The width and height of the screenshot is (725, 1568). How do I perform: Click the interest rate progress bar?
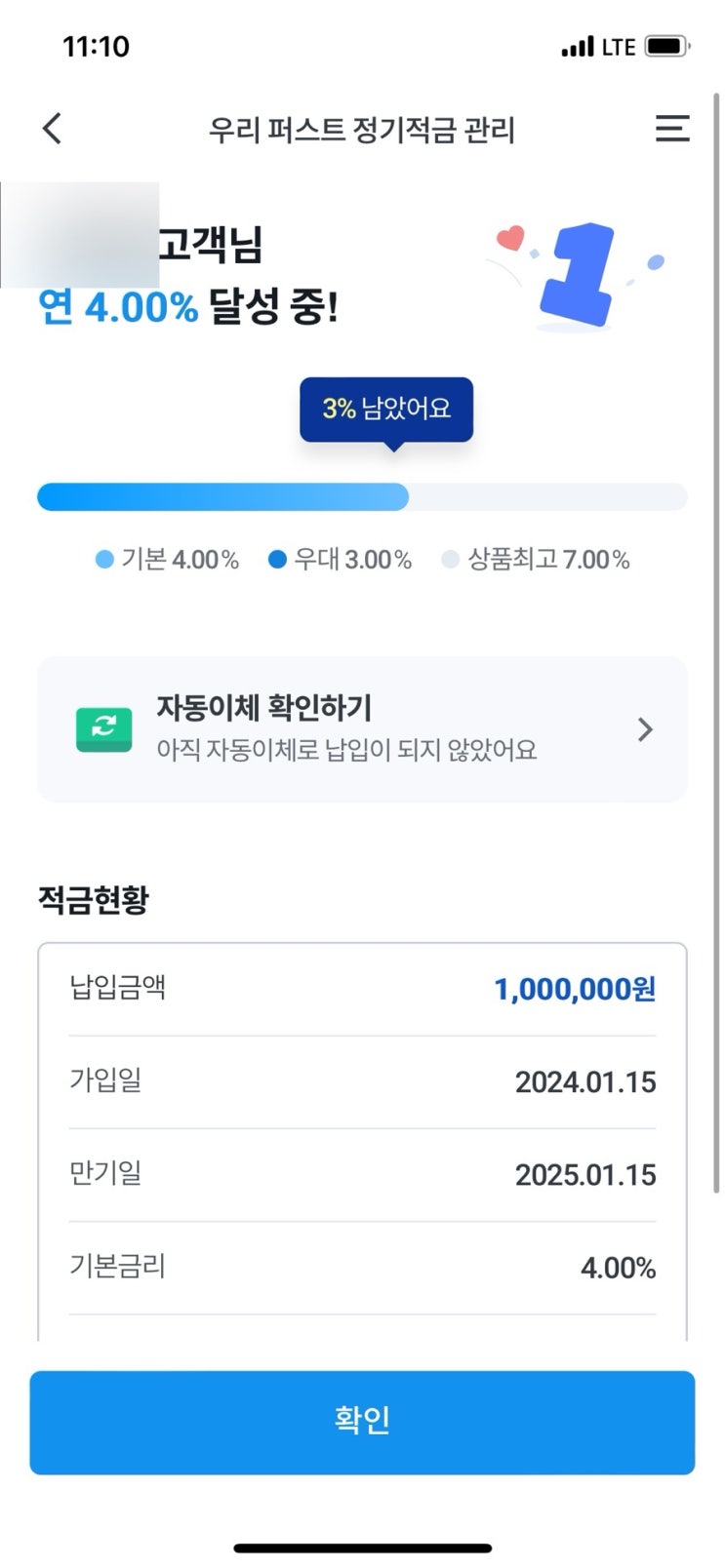click(x=362, y=496)
